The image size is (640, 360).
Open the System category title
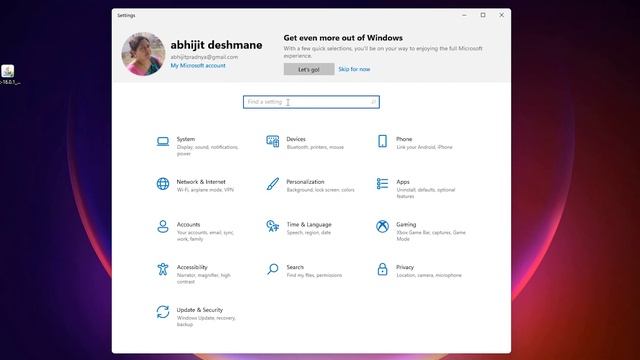click(x=186, y=139)
